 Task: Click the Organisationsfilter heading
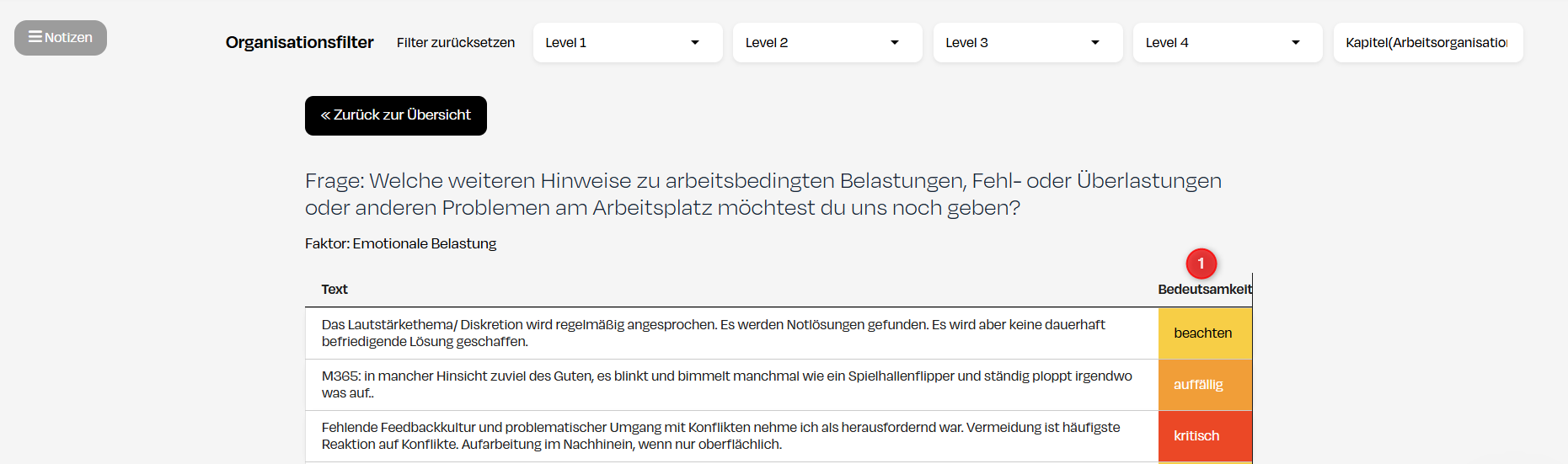click(x=299, y=43)
